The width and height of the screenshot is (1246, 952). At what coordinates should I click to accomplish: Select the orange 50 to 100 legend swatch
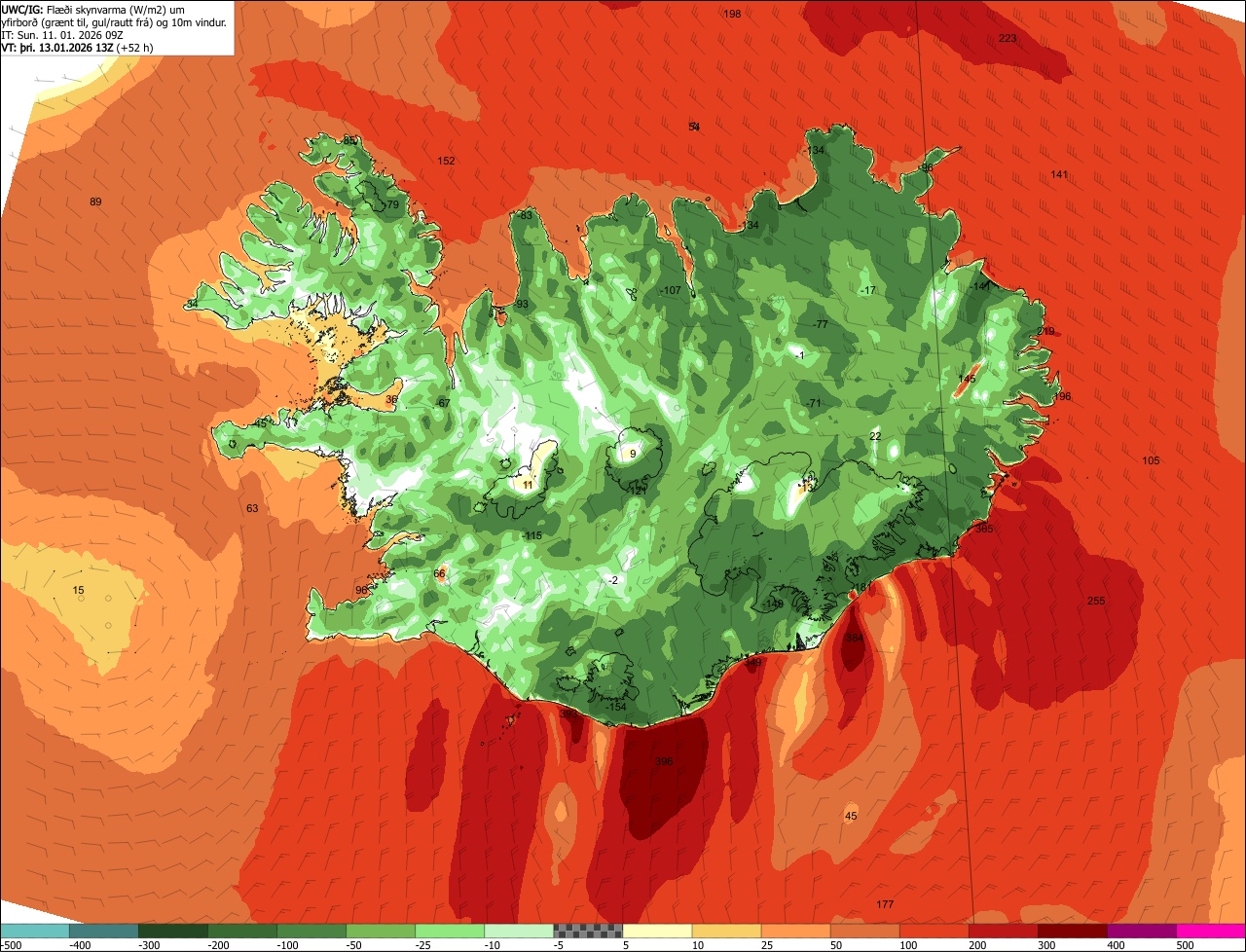(x=863, y=931)
